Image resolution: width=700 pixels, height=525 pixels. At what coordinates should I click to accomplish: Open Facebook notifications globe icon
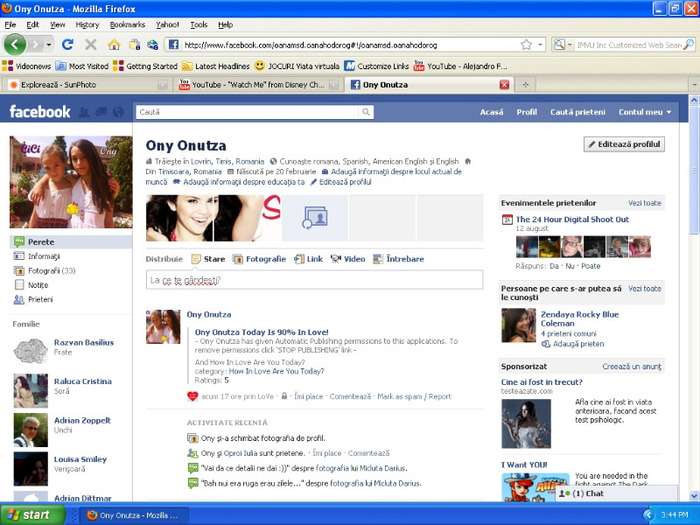click(x=118, y=112)
